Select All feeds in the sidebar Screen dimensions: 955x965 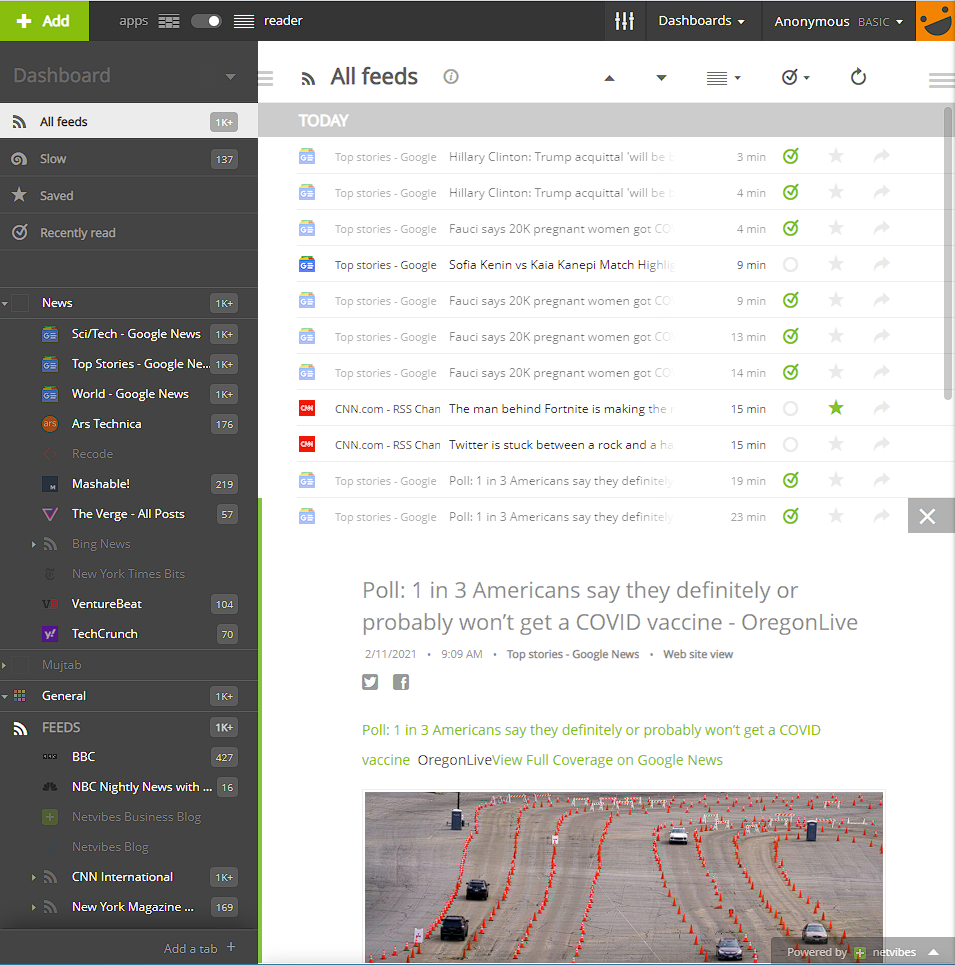[129, 122]
